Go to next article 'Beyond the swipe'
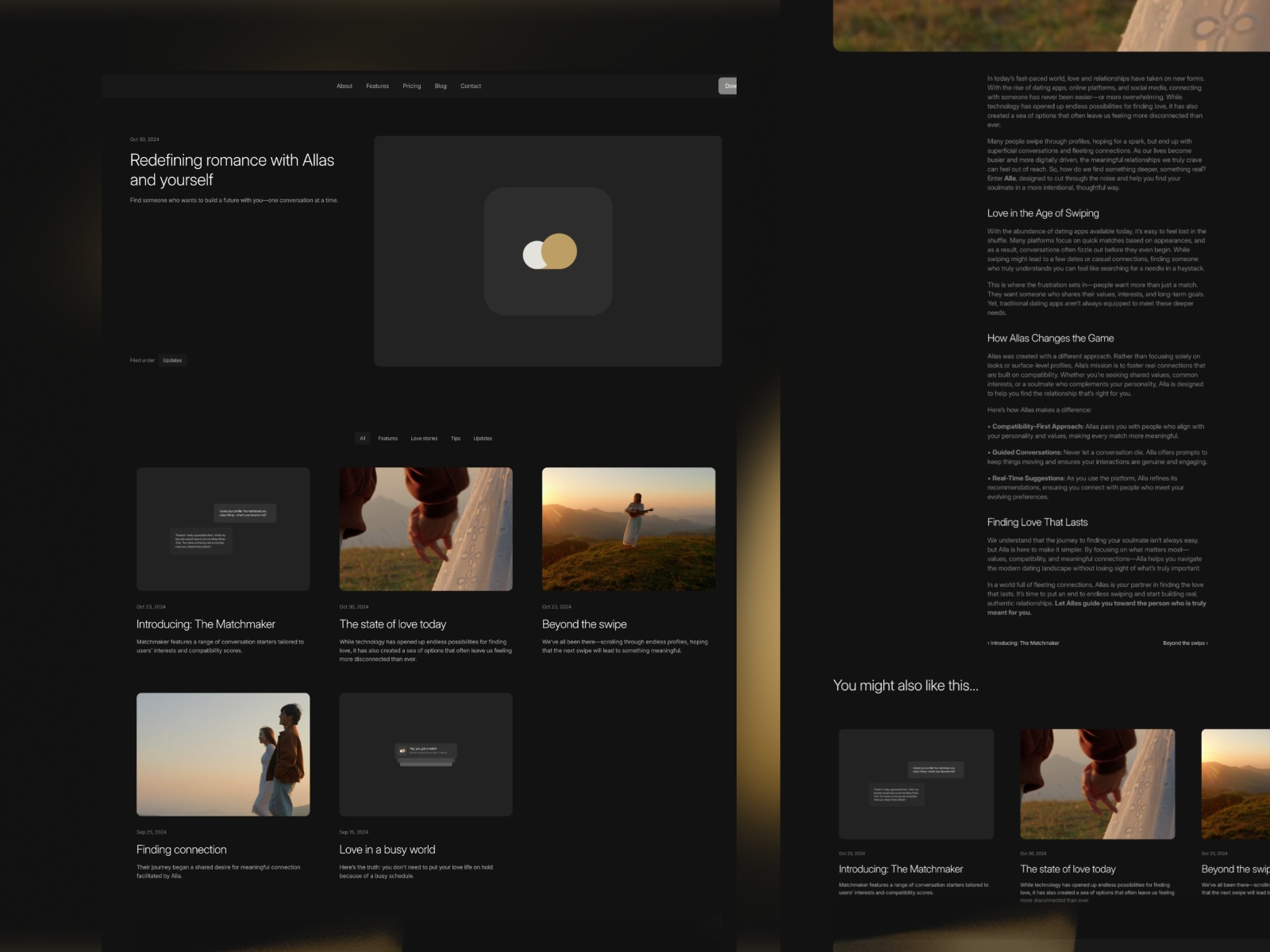 [1185, 643]
